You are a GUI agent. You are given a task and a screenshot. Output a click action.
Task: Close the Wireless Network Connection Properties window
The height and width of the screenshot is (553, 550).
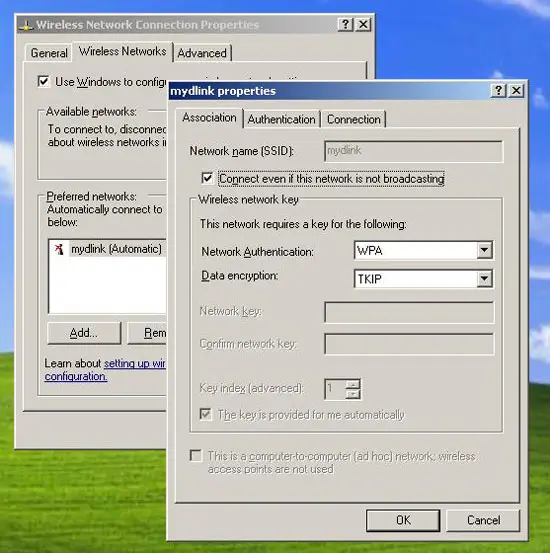coord(363,25)
